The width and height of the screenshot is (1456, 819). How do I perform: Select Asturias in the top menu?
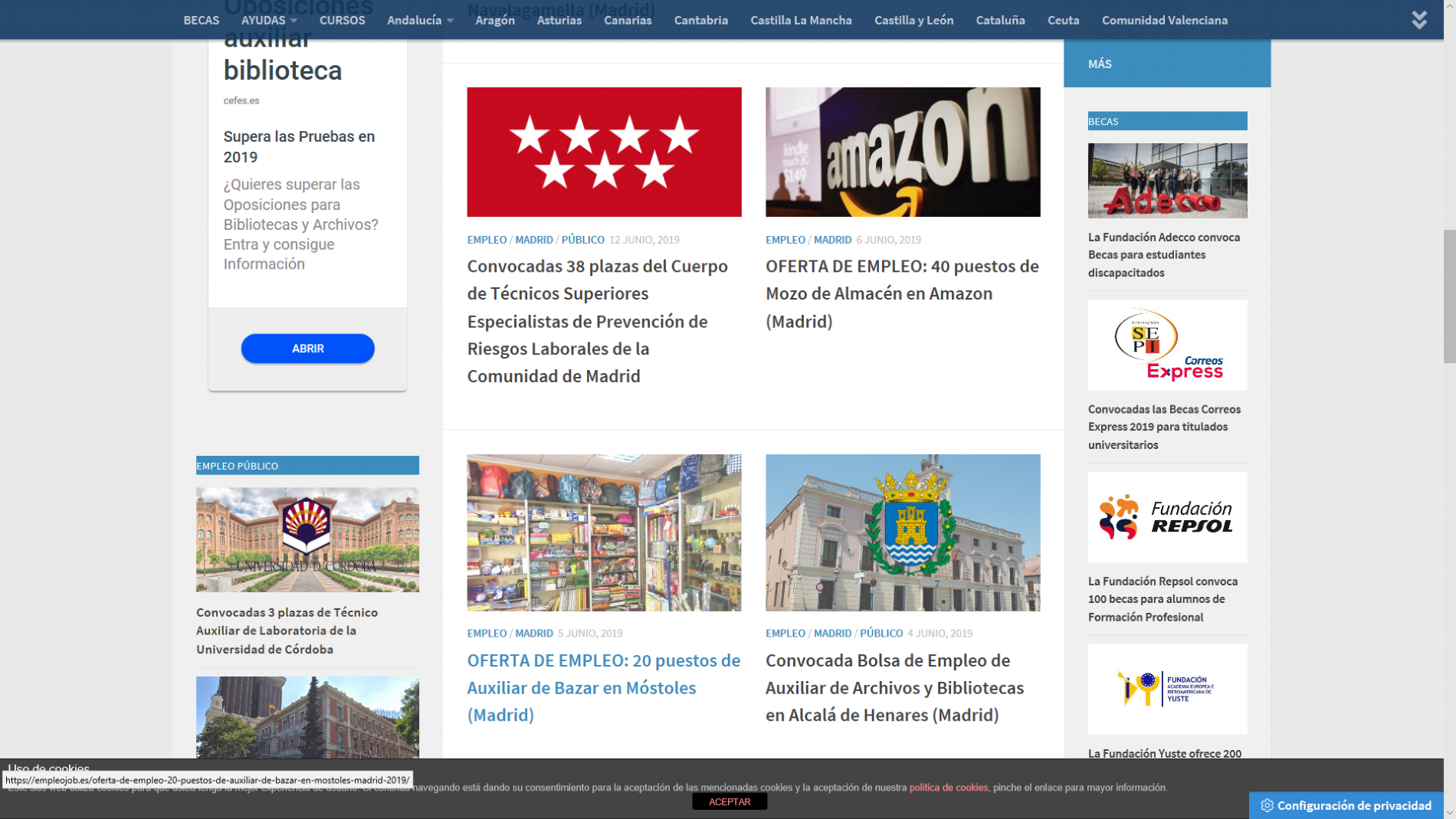(559, 20)
